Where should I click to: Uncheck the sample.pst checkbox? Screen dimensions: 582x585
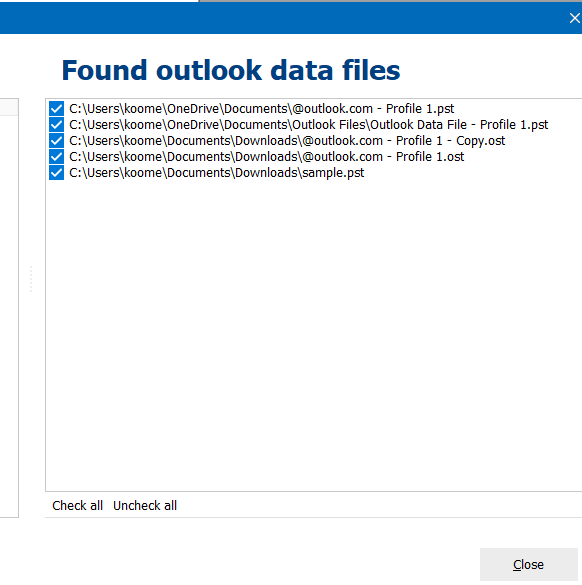coord(56,173)
